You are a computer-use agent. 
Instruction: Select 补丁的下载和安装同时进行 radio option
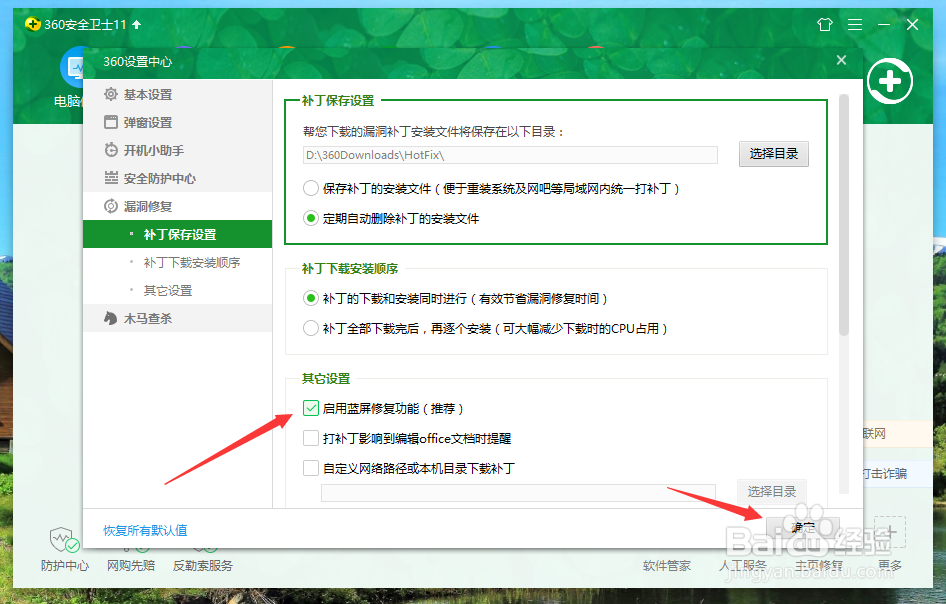coord(311,298)
